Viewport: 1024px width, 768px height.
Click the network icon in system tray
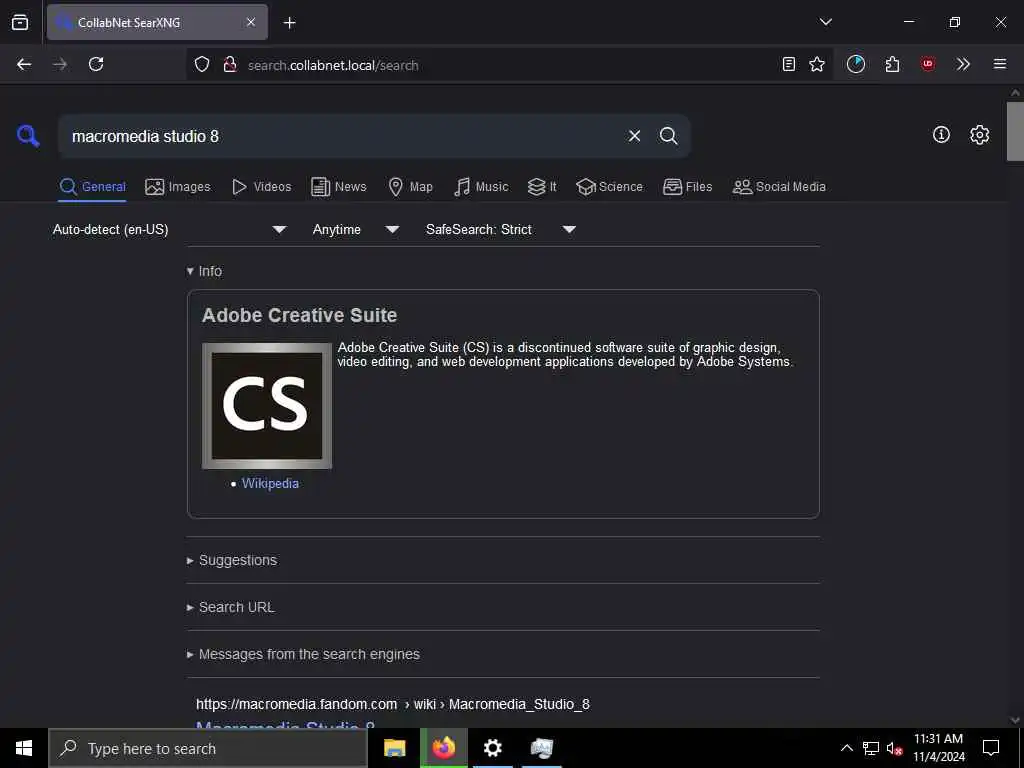point(871,748)
